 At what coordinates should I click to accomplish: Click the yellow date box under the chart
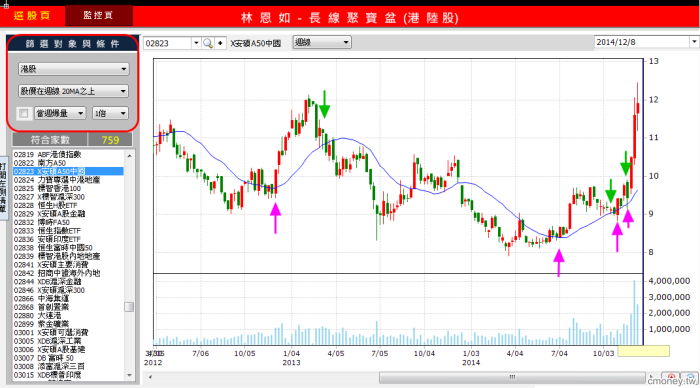643,351
